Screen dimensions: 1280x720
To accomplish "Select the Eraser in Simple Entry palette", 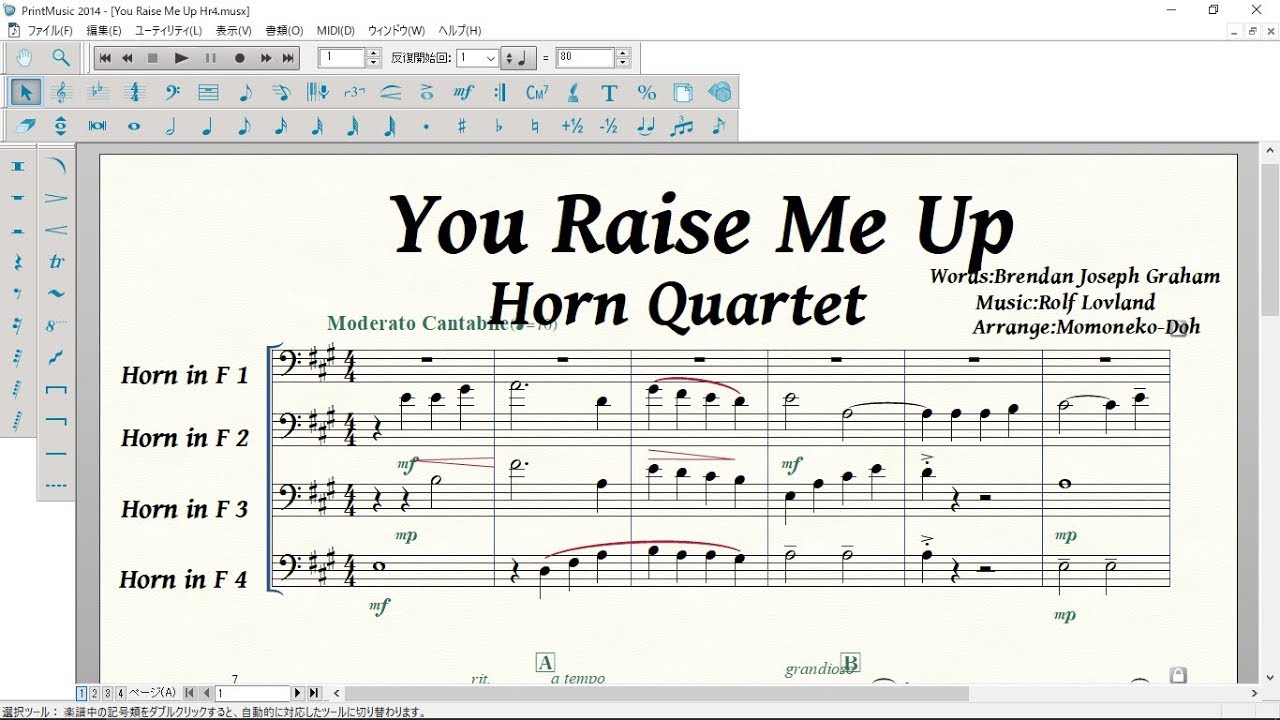I will tap(25, 127).
